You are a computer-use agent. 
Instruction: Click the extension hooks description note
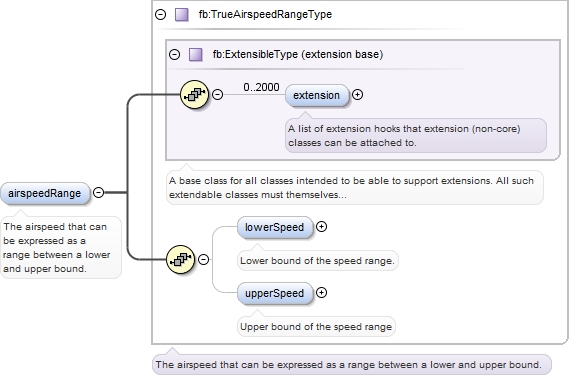point(416,136)
